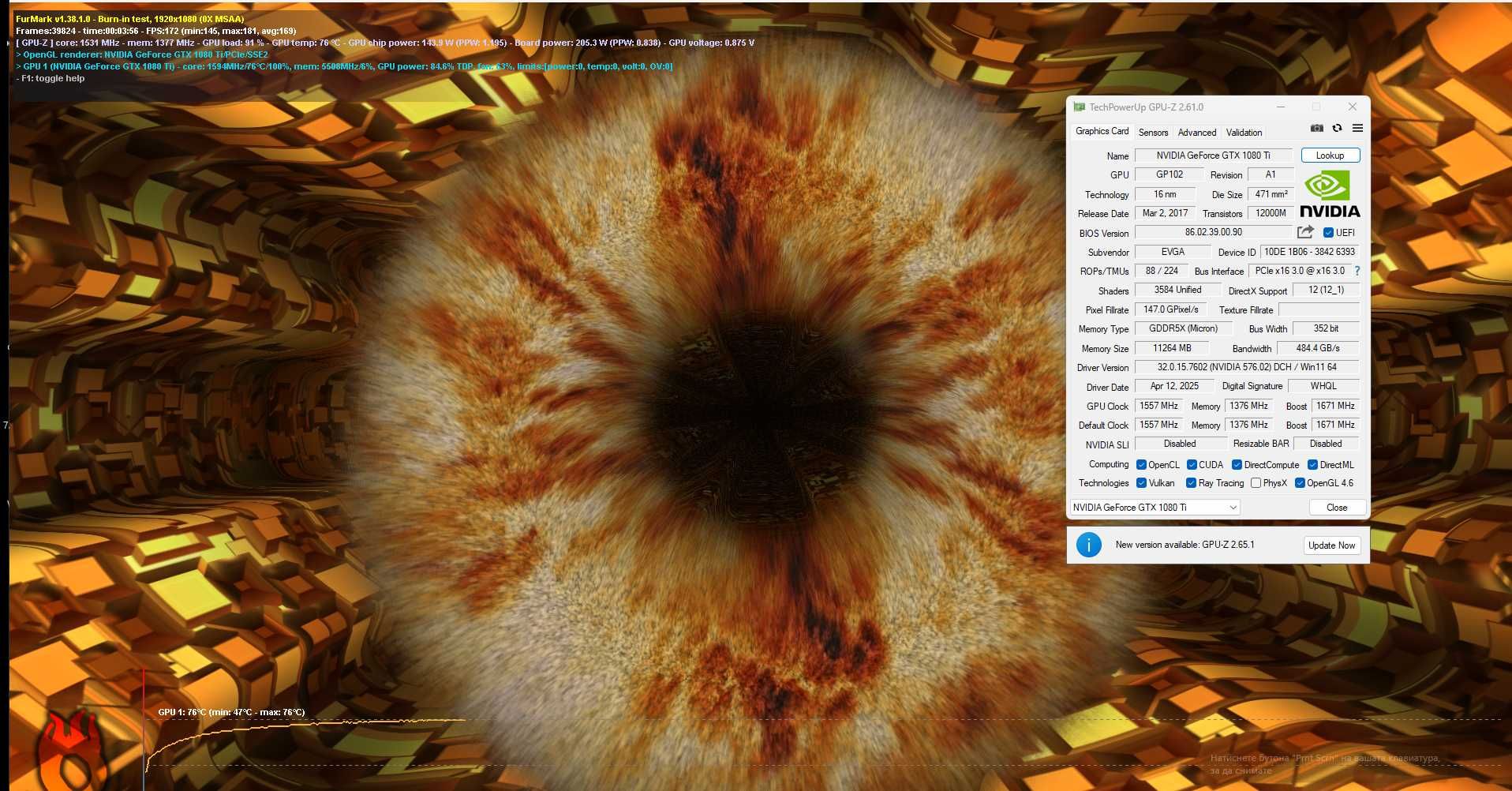Click the Default Clock Boost field 1671 MHz

point(1335,425)
